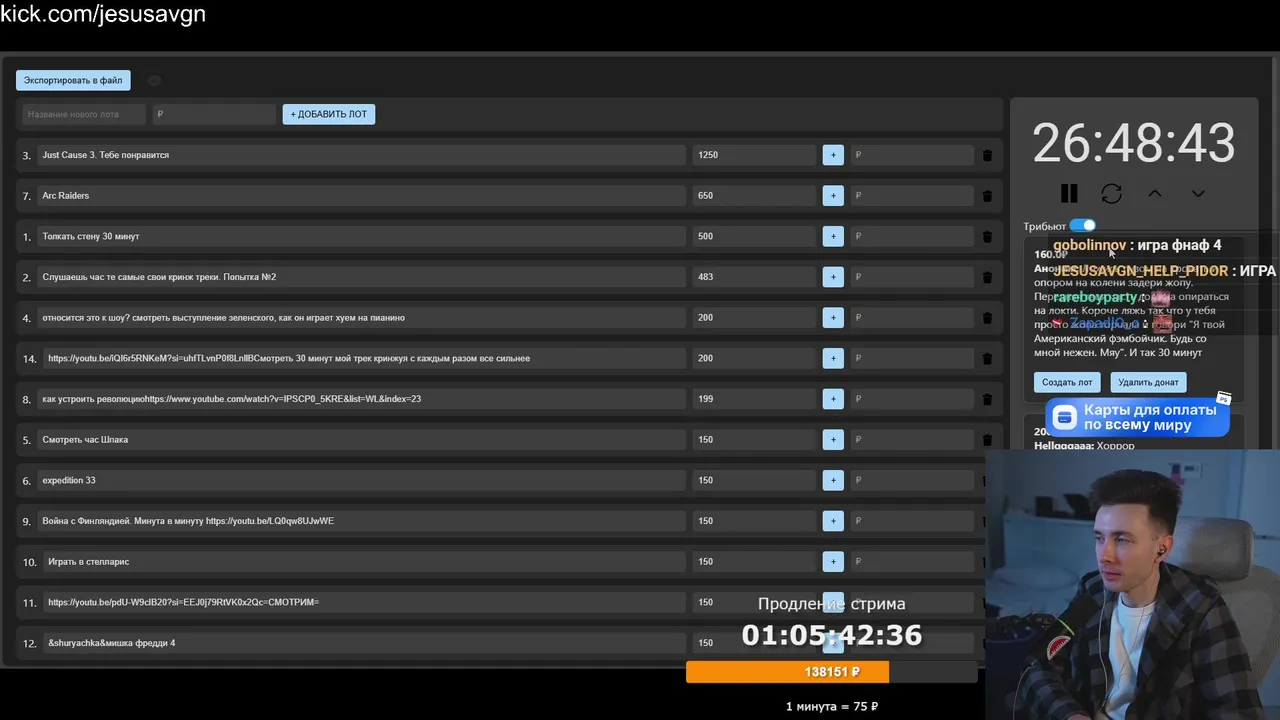The height and width of the screenshot is (720, 1280).
Task: Decrease timer with down chevron
Action: pos(1198,193)
